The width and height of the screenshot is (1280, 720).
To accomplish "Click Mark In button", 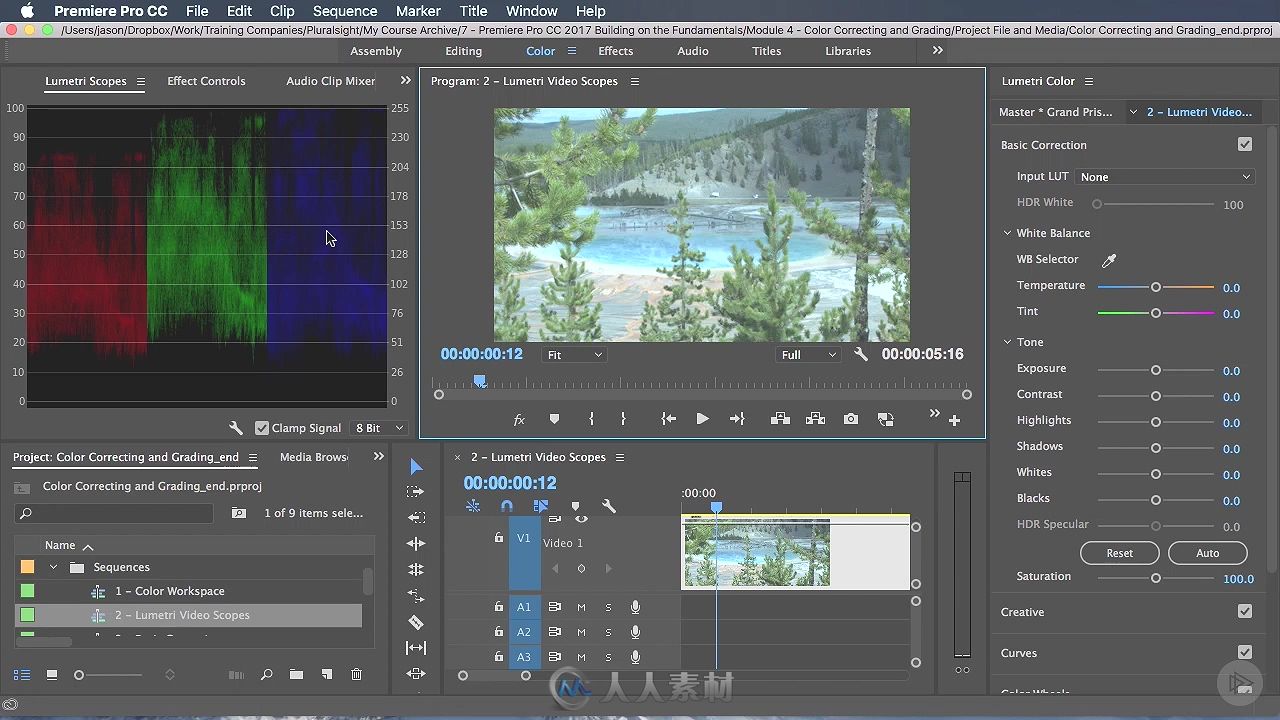I will click(x=591, y=419).
